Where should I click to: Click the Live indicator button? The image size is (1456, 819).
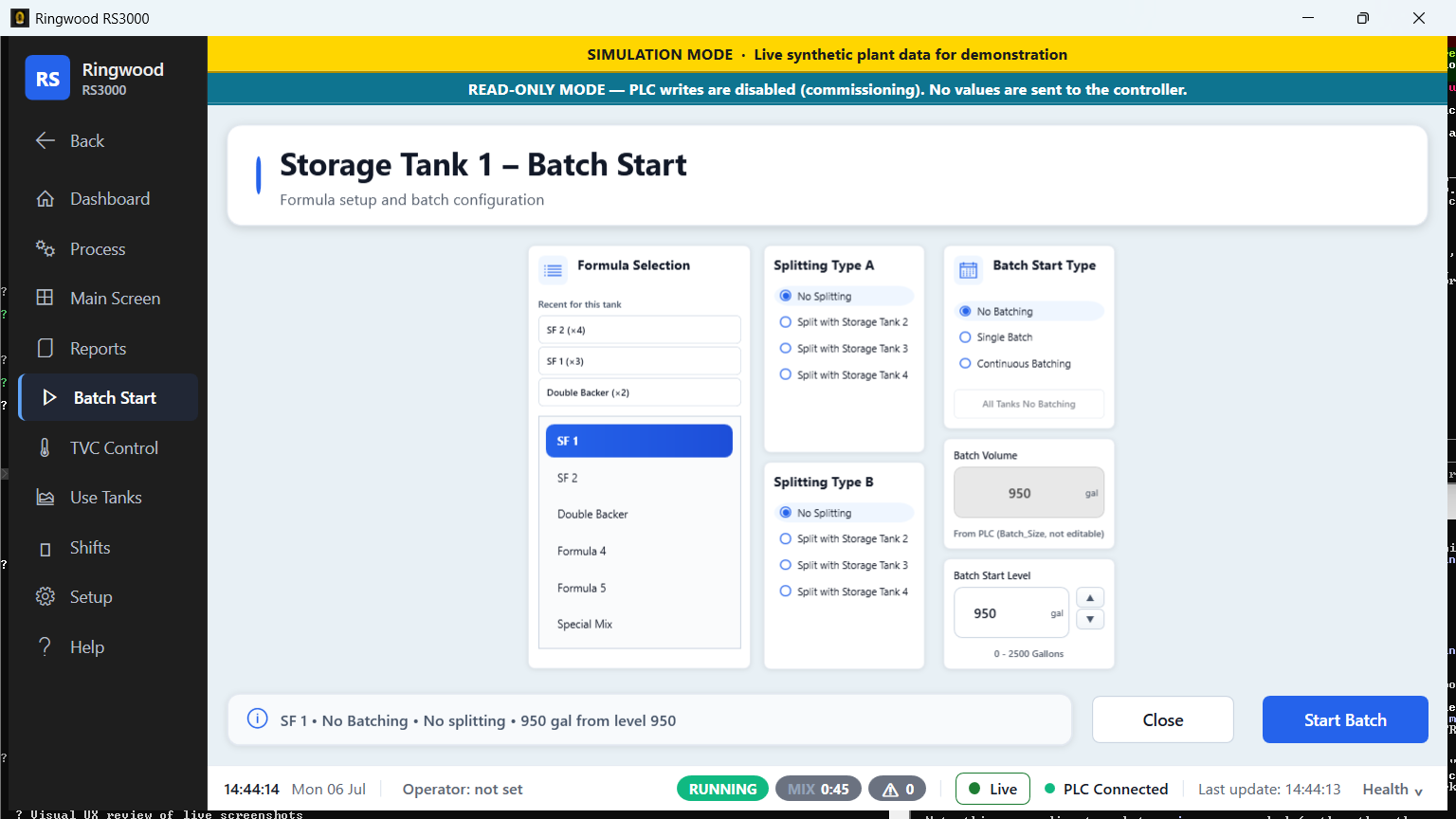992,789
